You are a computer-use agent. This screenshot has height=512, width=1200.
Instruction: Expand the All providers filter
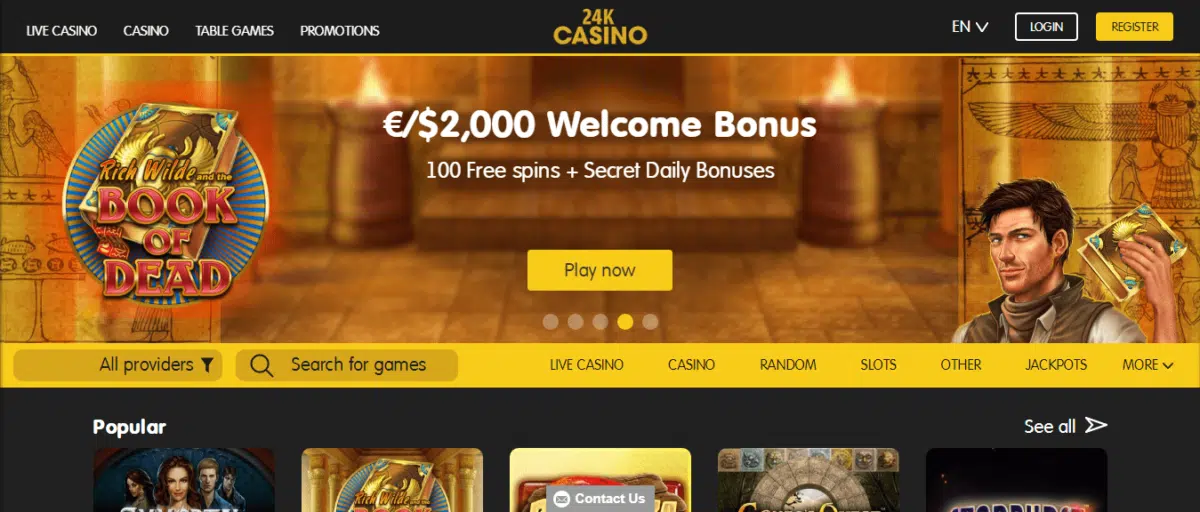tap(118, 365)
